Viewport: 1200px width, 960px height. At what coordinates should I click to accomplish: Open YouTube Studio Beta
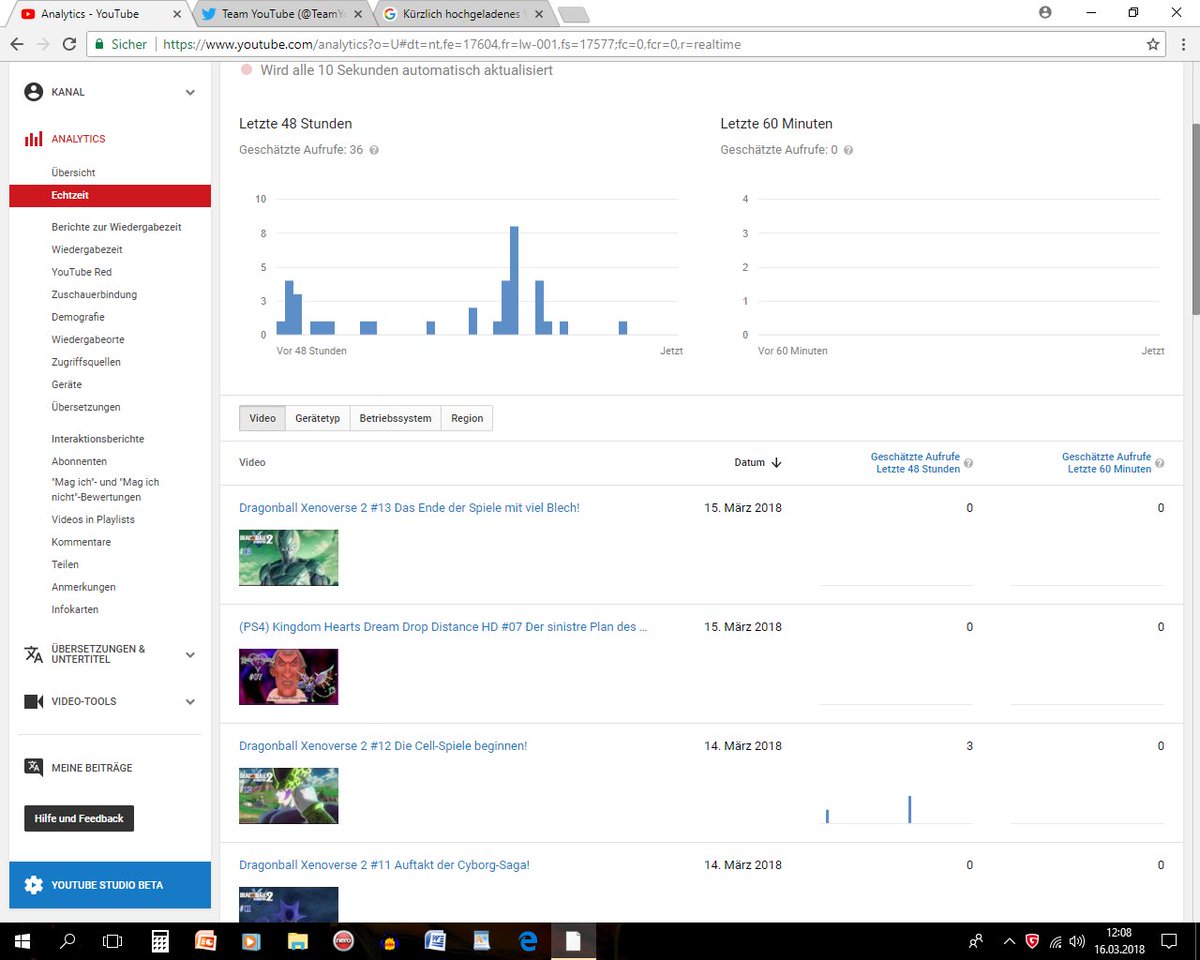click(110, 885)
